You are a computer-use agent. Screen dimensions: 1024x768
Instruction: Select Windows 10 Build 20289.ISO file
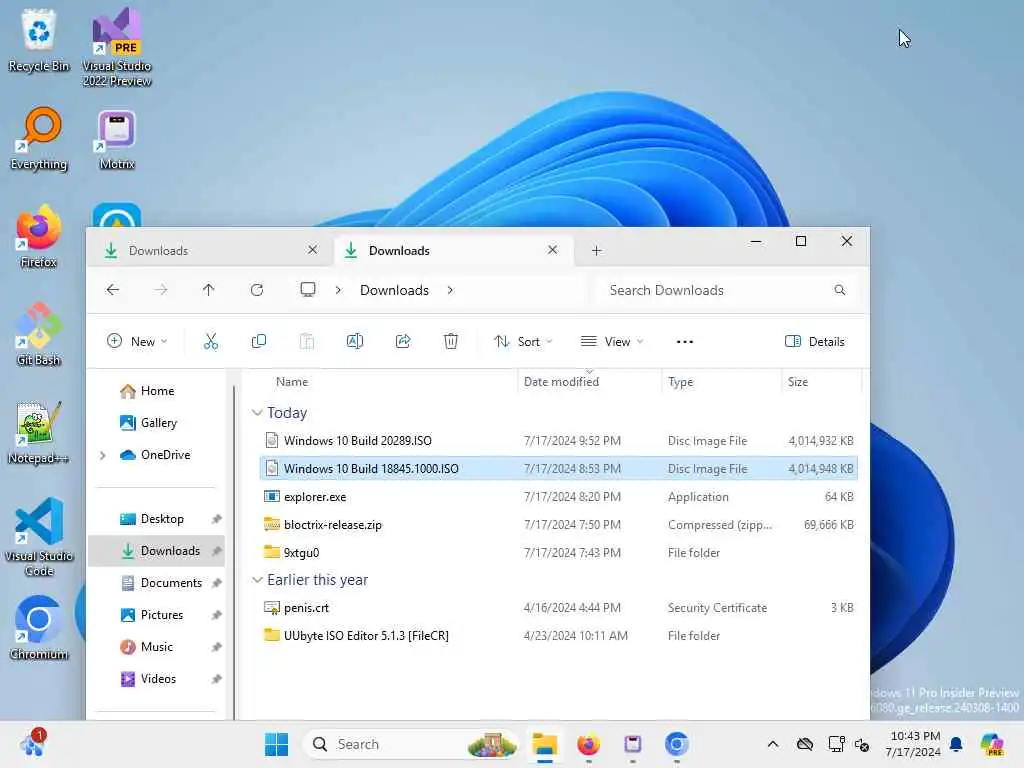pos(558,441)
